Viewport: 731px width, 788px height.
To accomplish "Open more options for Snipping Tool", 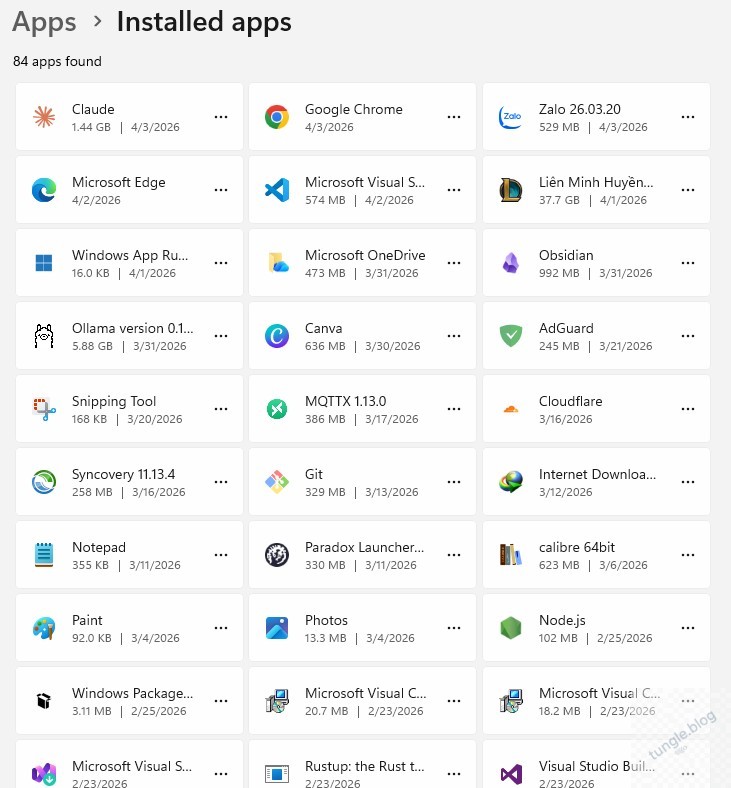I will [221, 409].
